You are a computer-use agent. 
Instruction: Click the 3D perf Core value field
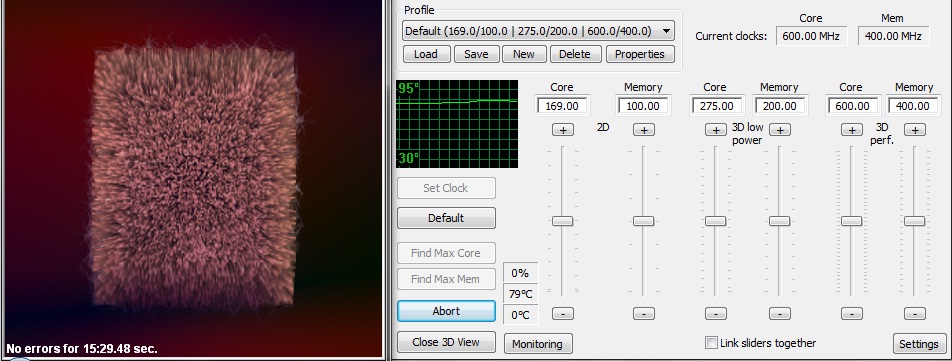coord(852,106)
